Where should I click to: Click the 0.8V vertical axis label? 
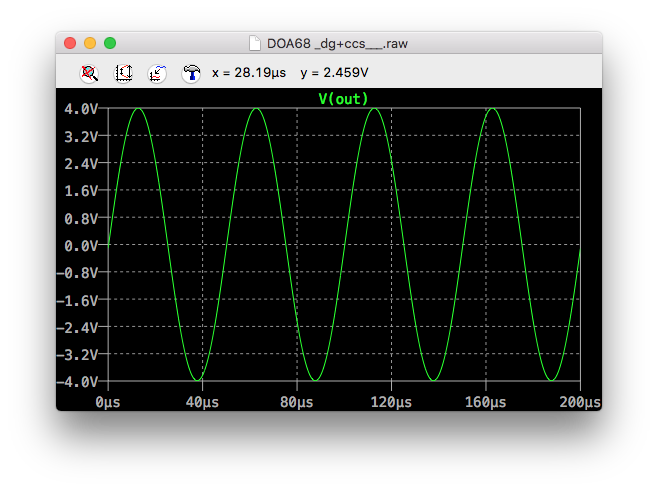[x=81, y=219]
